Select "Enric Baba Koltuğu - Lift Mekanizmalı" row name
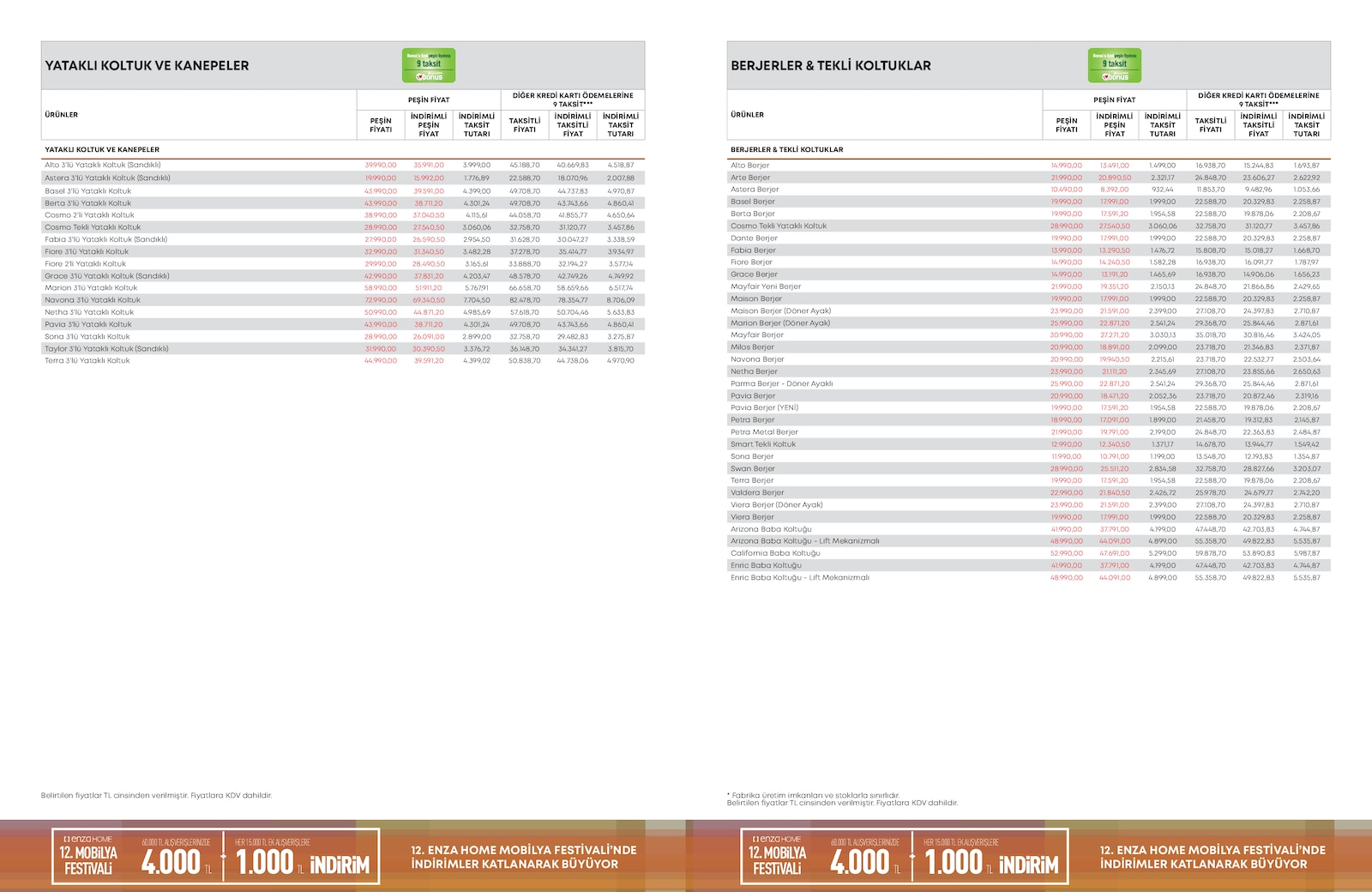Image resolution: width=1372 pixels, height=892 pixels. (800, 578)
